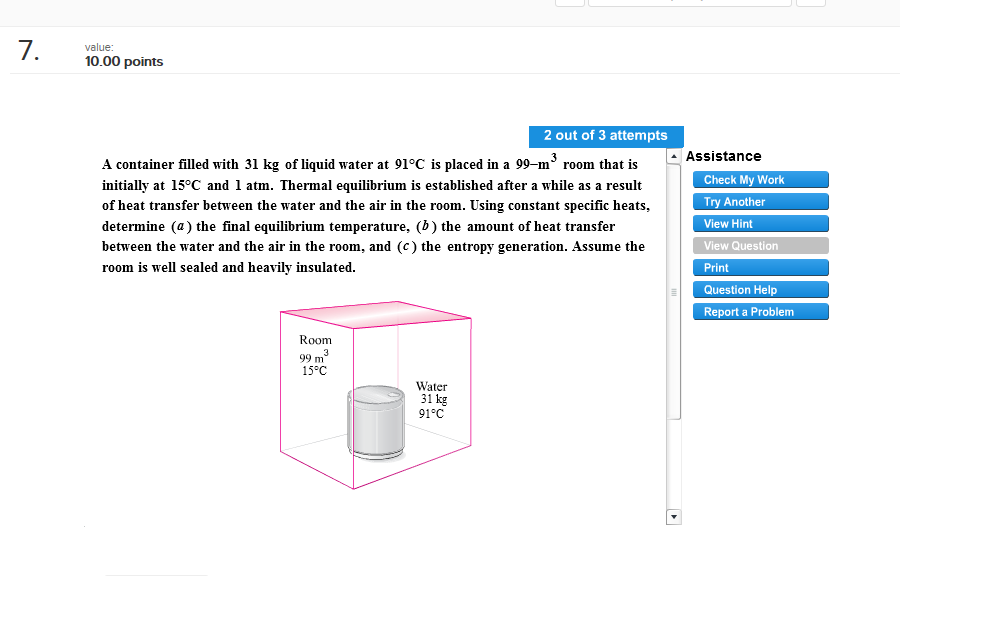Select the grayed-out View Question option
This screenshot has width=1008, height=630.
(x=760, y=245)
